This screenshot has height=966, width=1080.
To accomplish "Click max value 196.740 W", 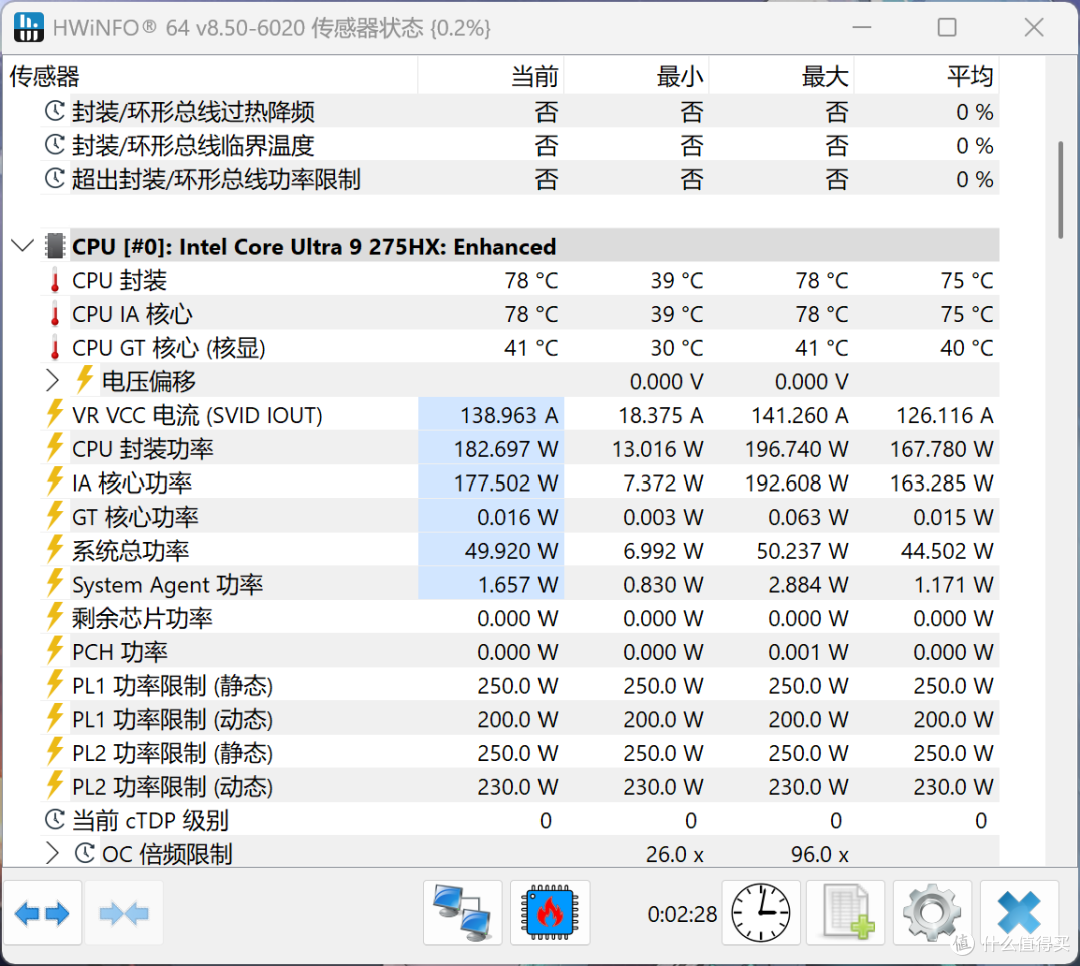I will (796, 449).
